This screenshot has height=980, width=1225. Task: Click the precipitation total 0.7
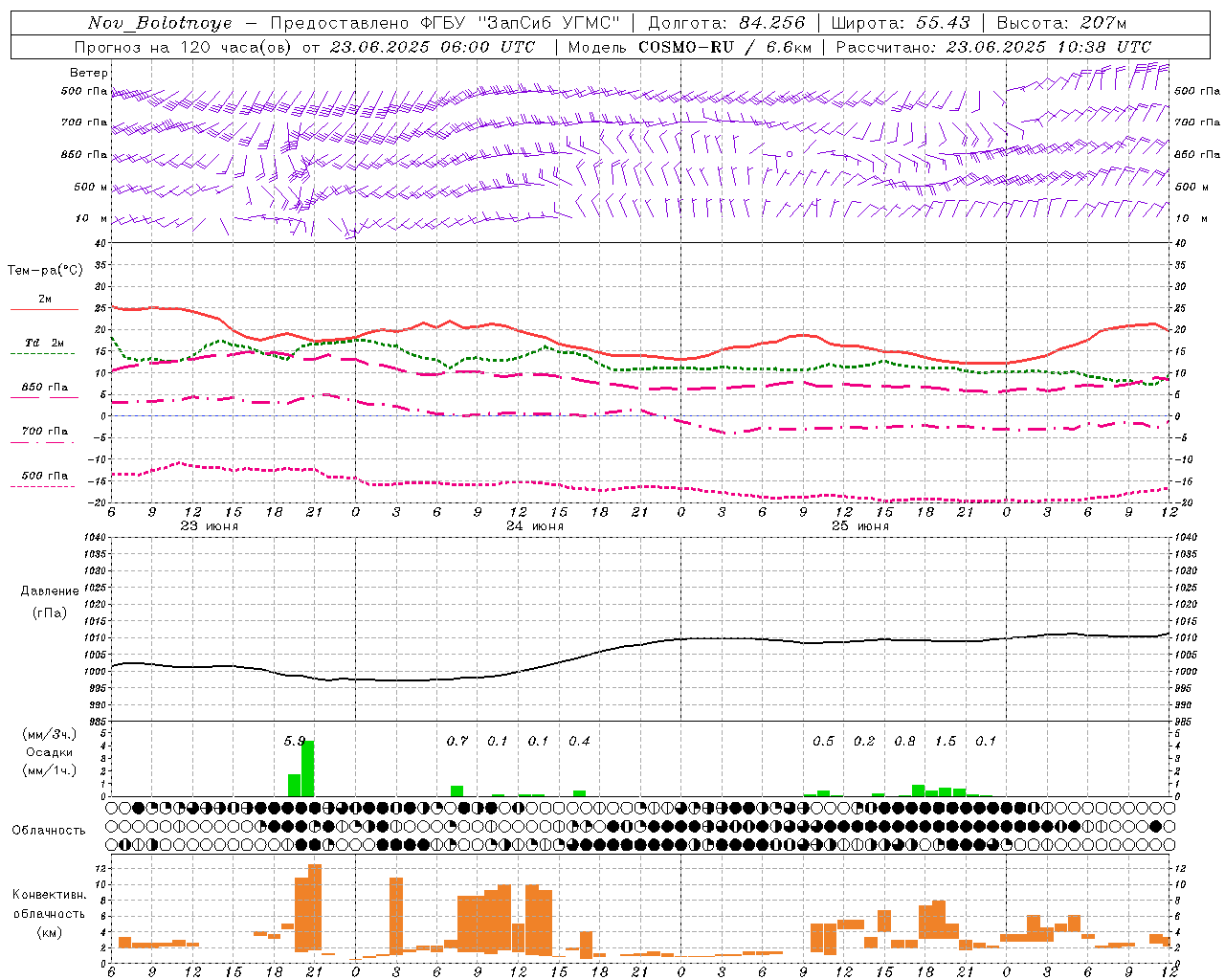pos(457,741)
